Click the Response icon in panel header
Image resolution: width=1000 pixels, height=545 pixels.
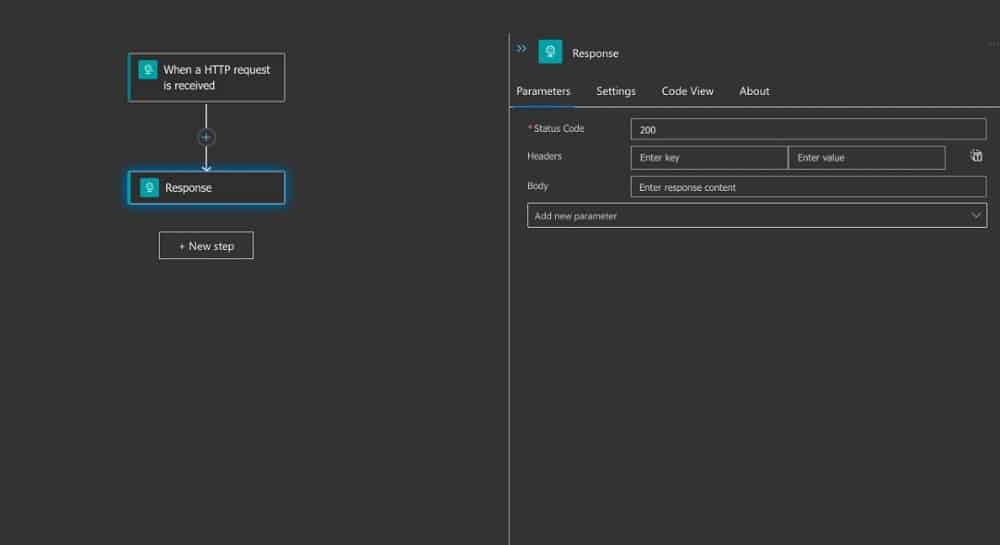pyautogui.click(x=550, y=52)
